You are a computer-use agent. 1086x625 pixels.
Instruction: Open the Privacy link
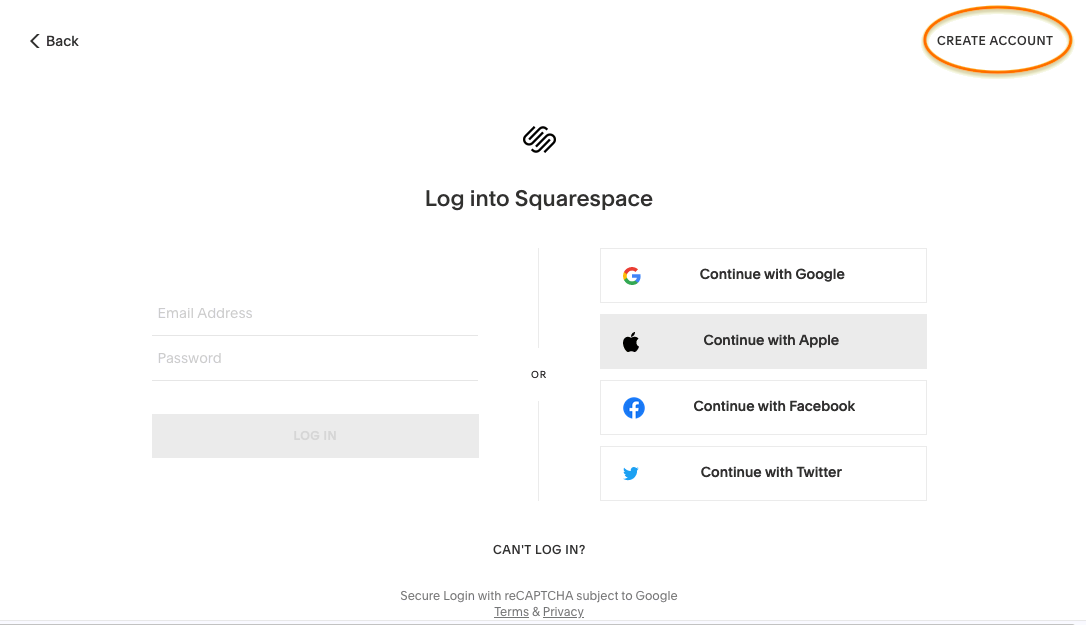(563, 612)
